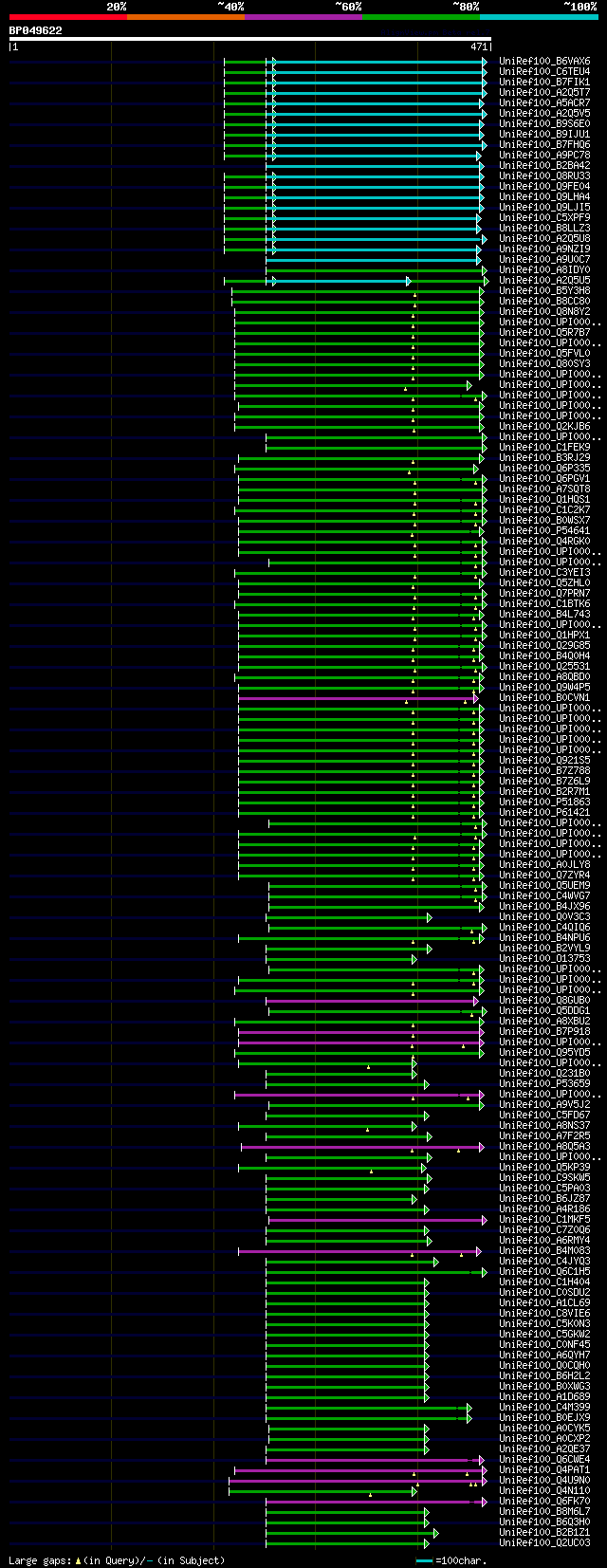Select label UniRef100_A2Q5U5
Screen dimensions: 607x1568
pos(544,280)
